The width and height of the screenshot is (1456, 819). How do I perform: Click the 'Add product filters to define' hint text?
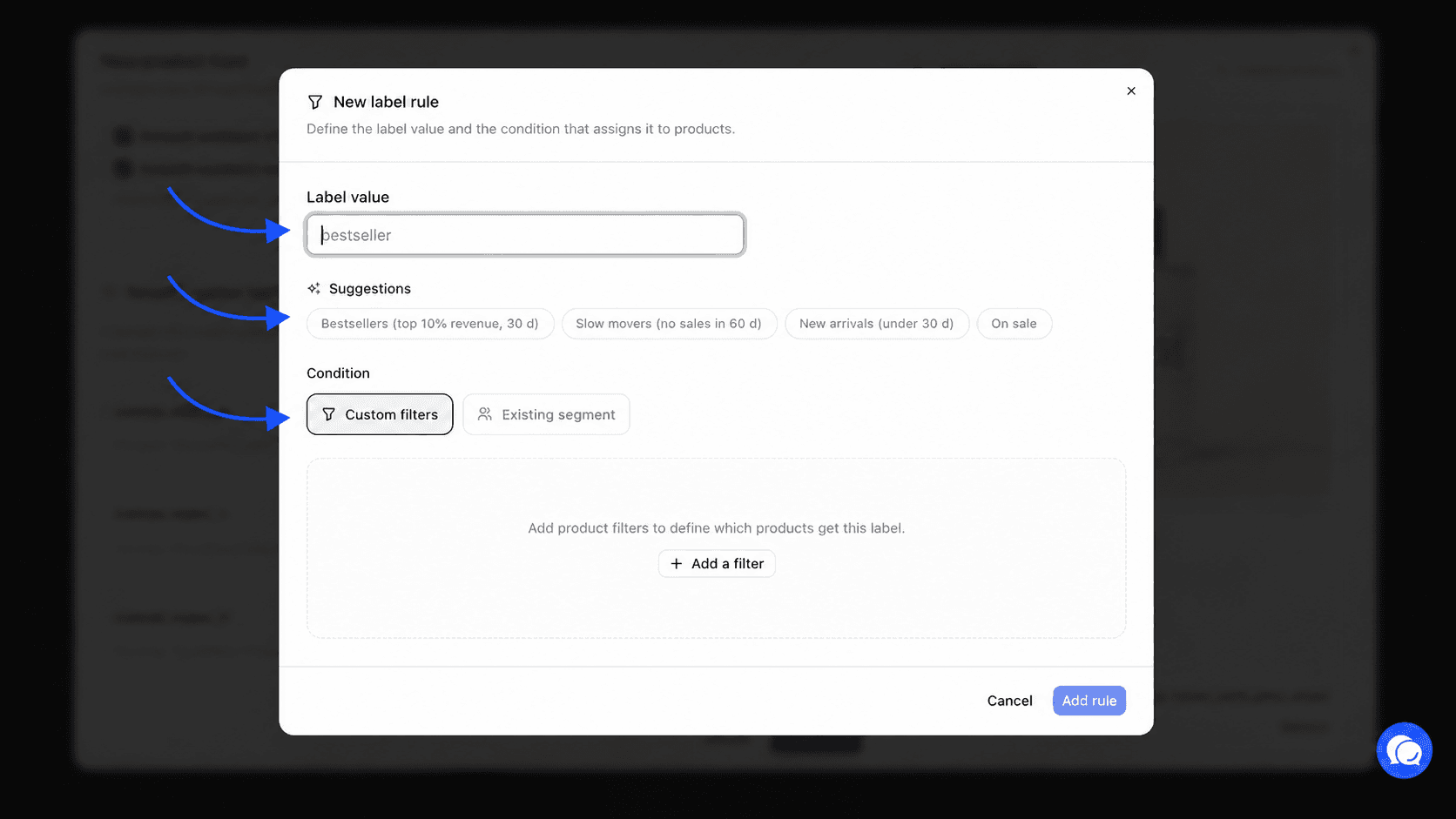pyautogui.click(x=717, y=528)
